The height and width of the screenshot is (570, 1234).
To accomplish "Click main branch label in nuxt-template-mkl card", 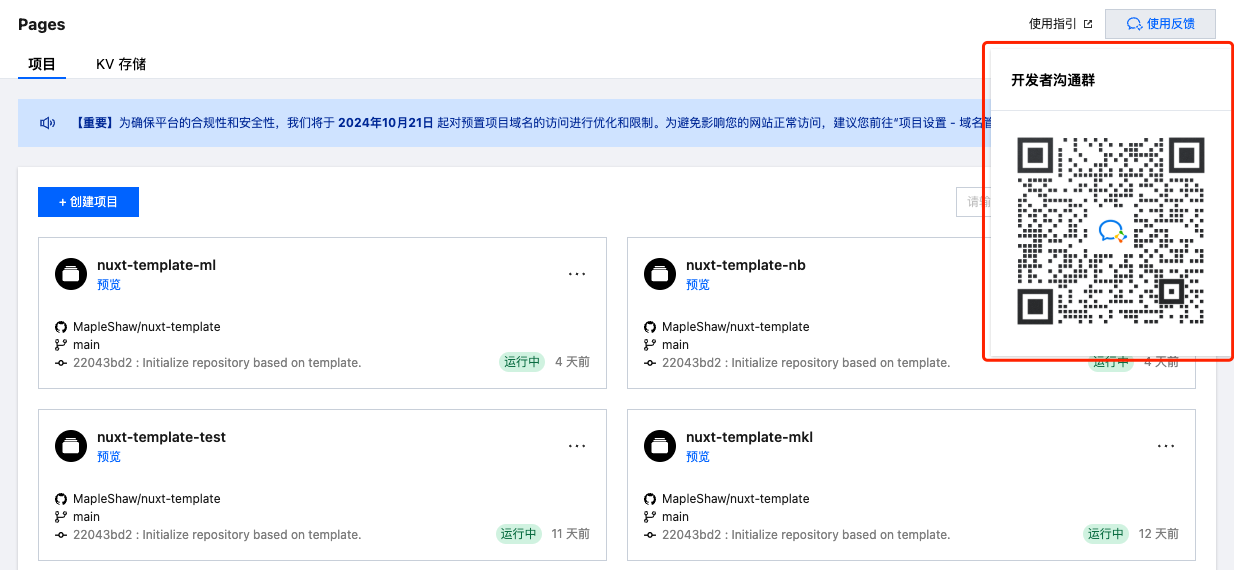I will (675, 517).
